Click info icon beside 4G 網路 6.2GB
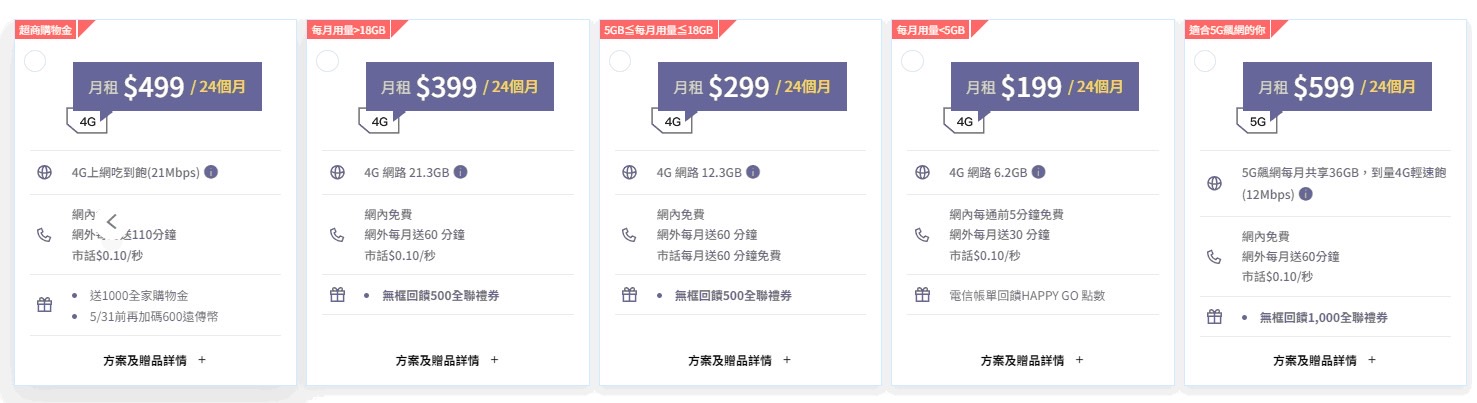This screenshot has width=1477, height=403. (1039, 172)
